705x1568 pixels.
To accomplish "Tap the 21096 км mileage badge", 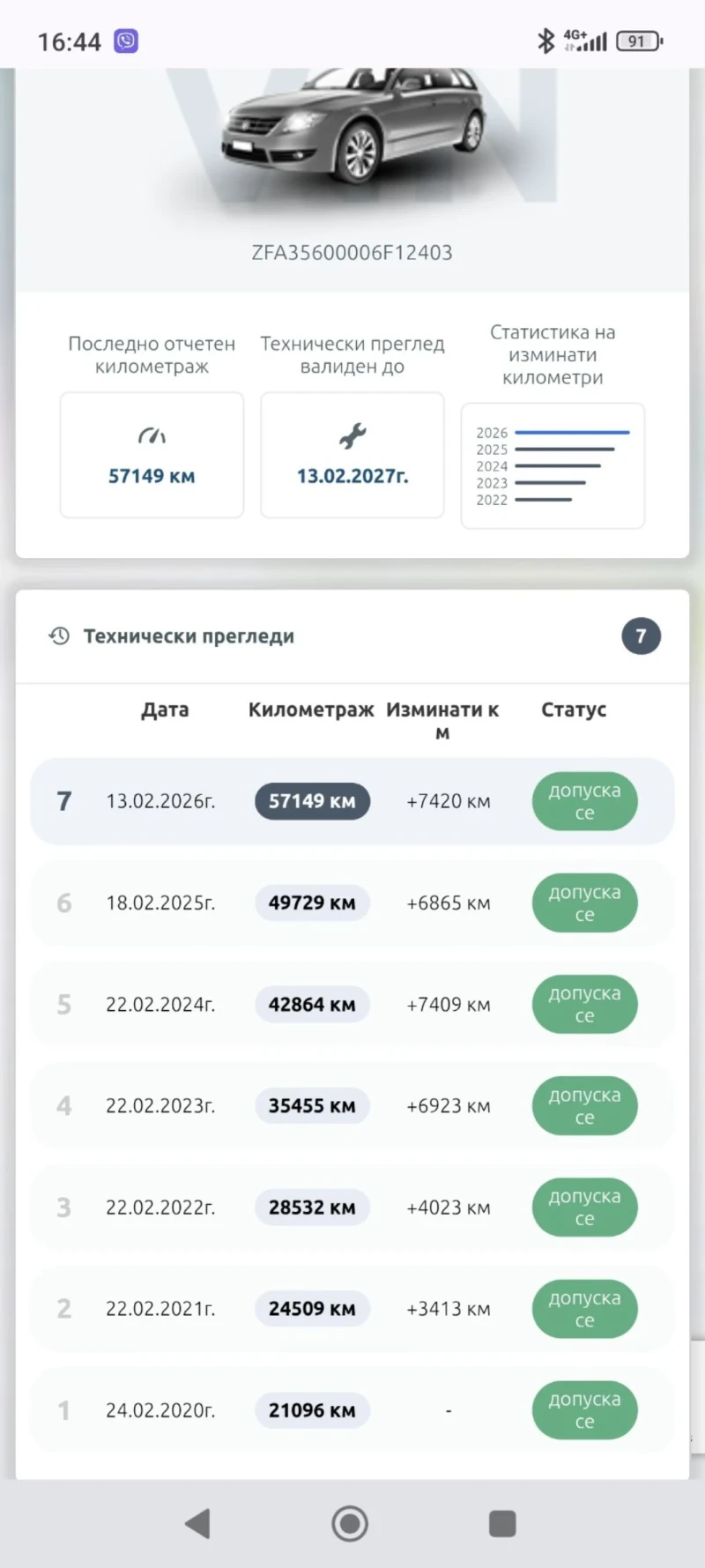I will coord(312,1410).
